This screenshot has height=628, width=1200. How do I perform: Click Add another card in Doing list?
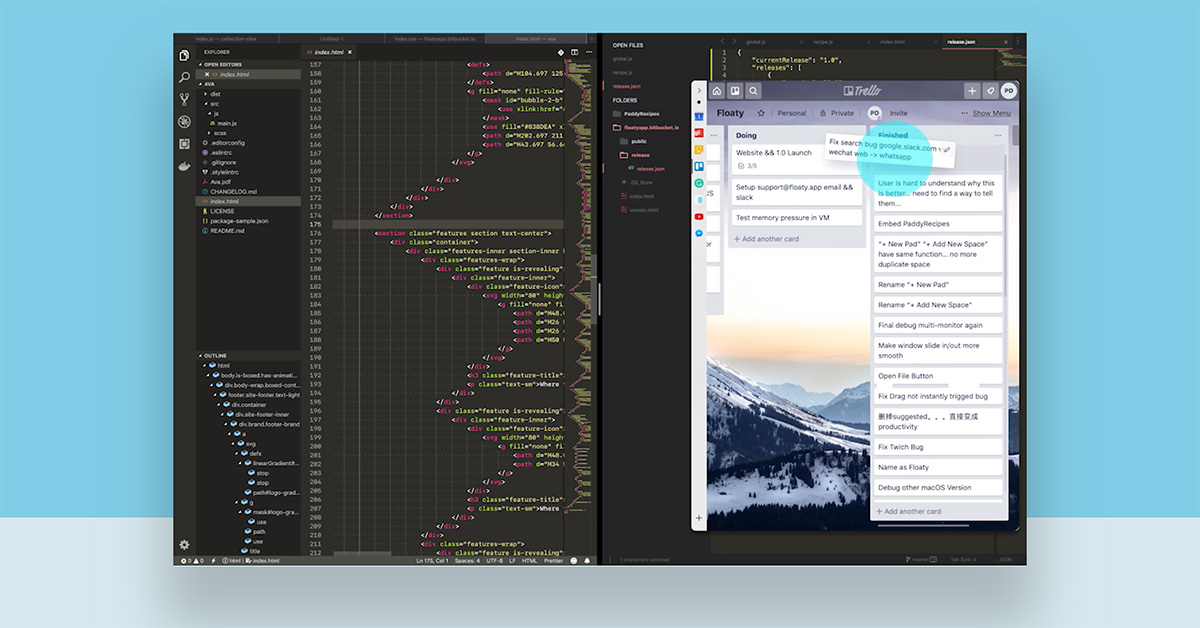765,239
